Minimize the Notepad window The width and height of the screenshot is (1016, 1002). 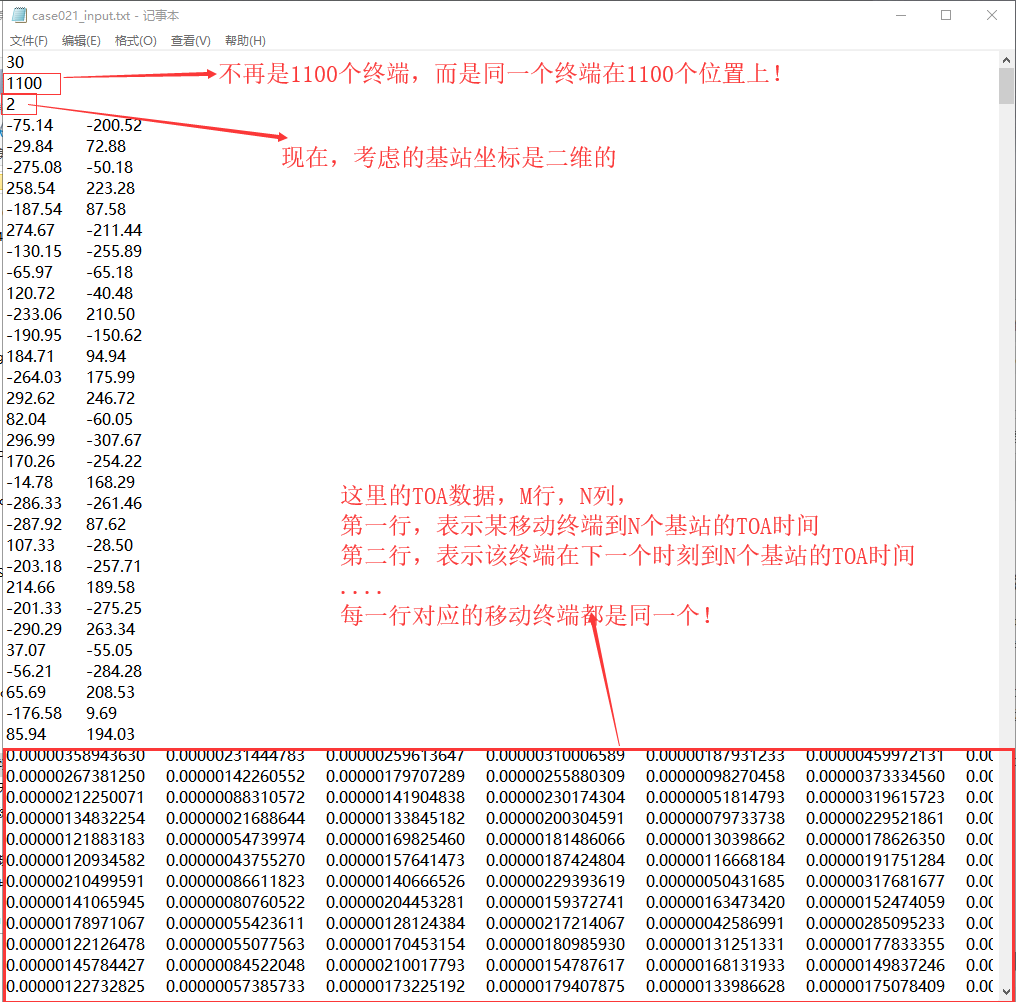901,15
